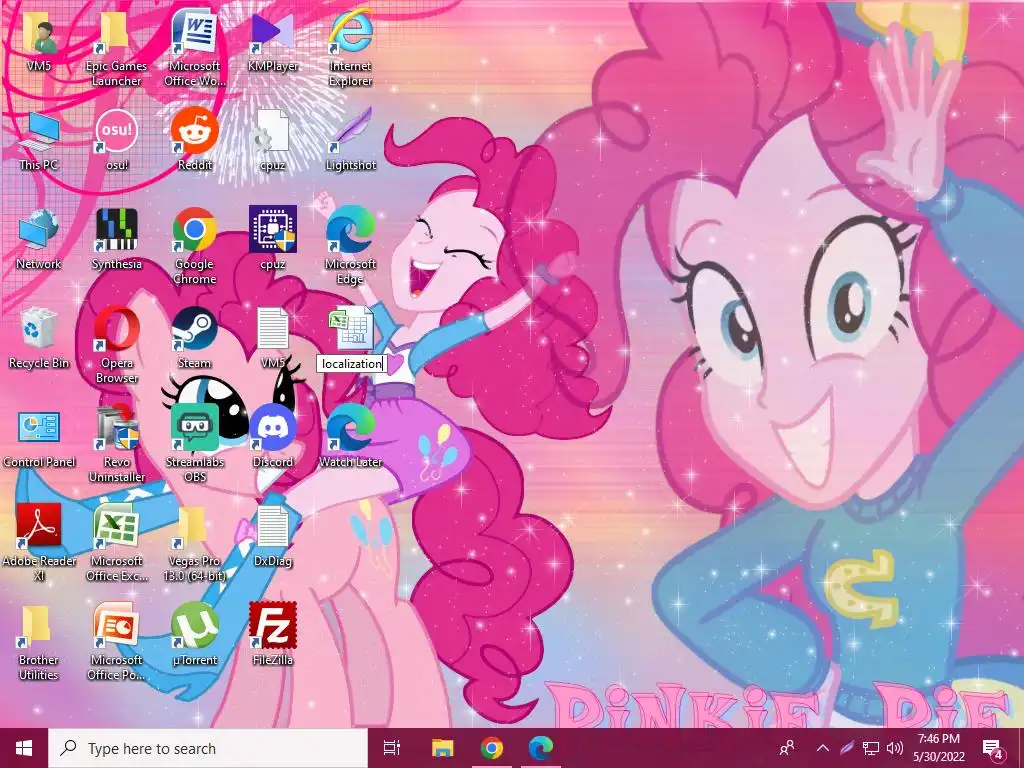Click the Lightshot feather tray icon
Viewport: 1024px width, 768px height.
[847, 748]
